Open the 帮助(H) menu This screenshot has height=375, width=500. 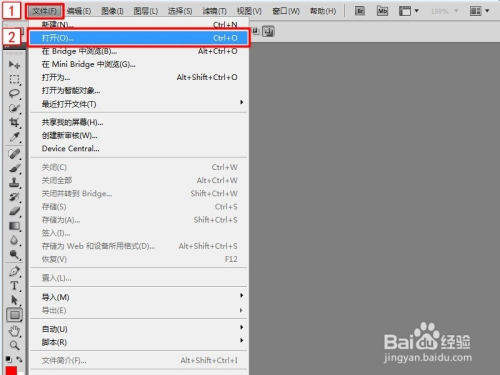click(323, 11)
